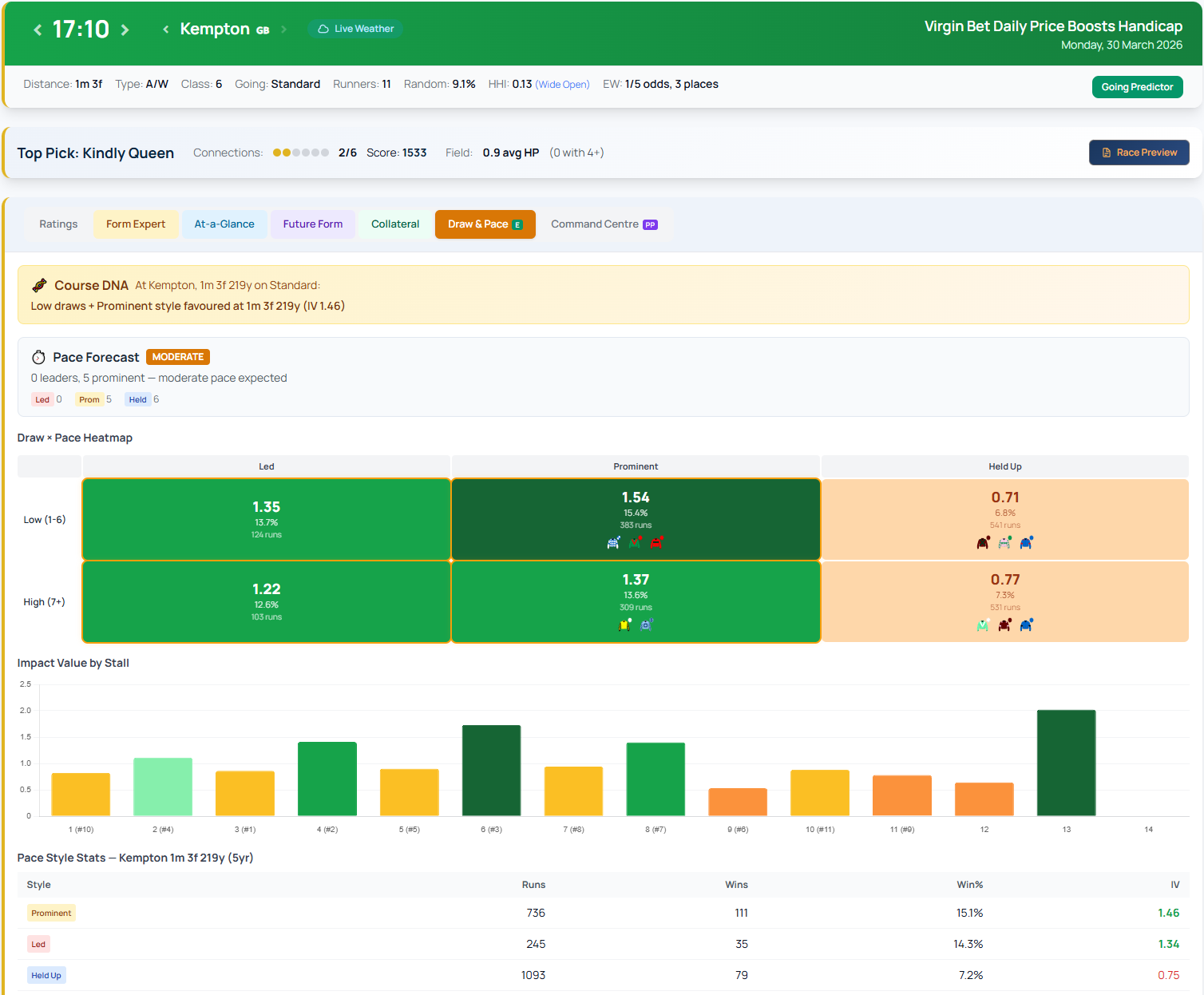The image size is (1204, 995).
Task: Open the Collateral tab
Action: tap(394, 224)
